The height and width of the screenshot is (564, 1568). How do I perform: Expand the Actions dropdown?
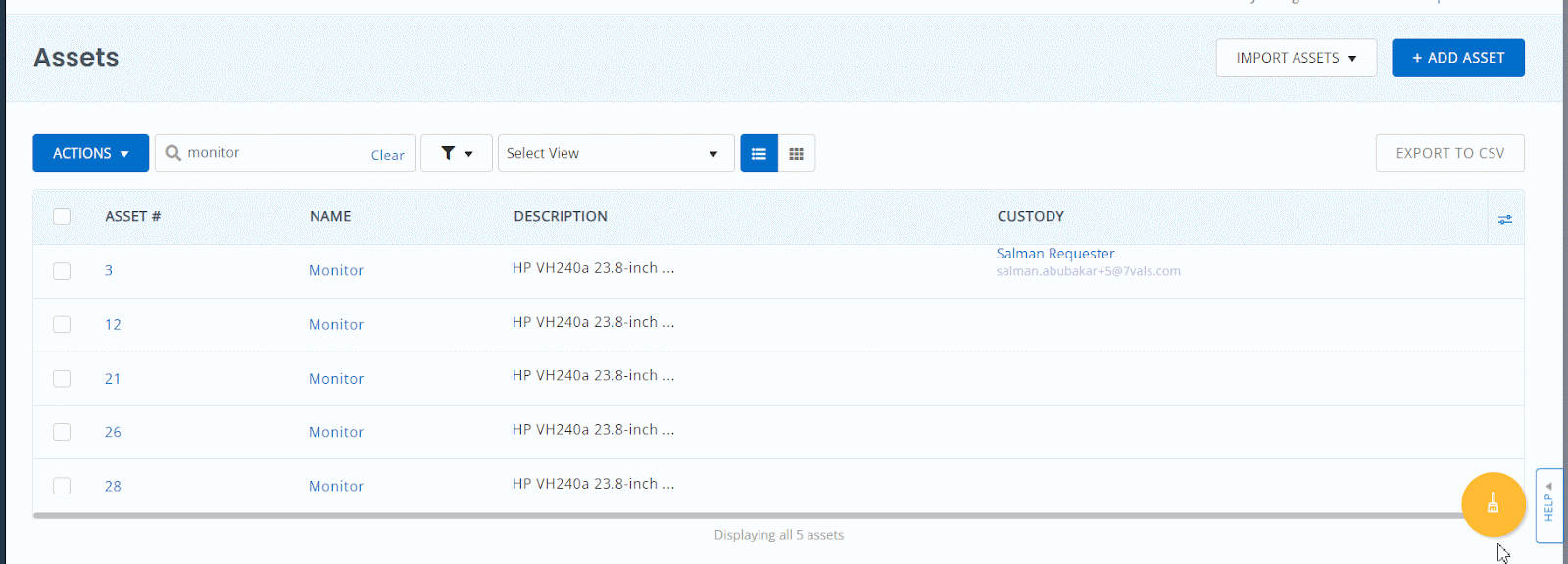[x=90, y=154]
